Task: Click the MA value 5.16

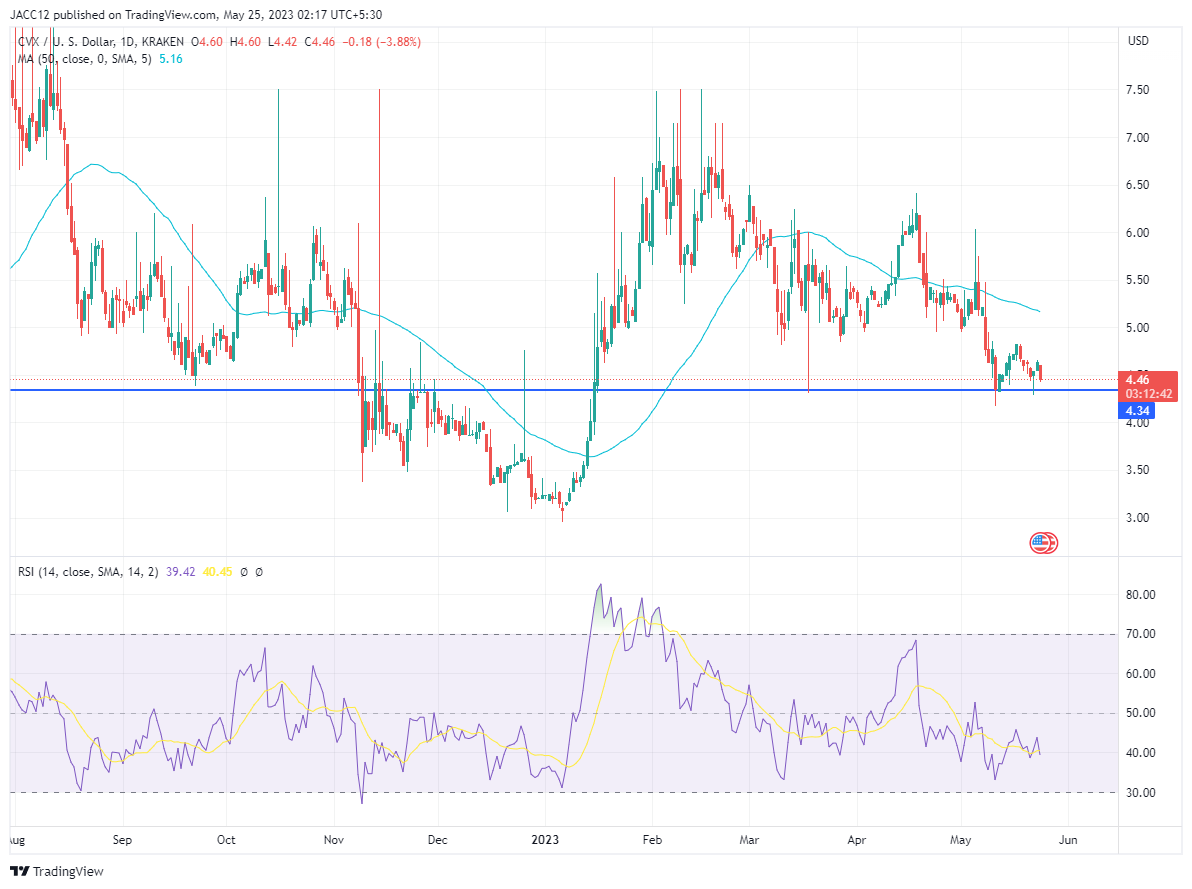Action: coord(171,59)
